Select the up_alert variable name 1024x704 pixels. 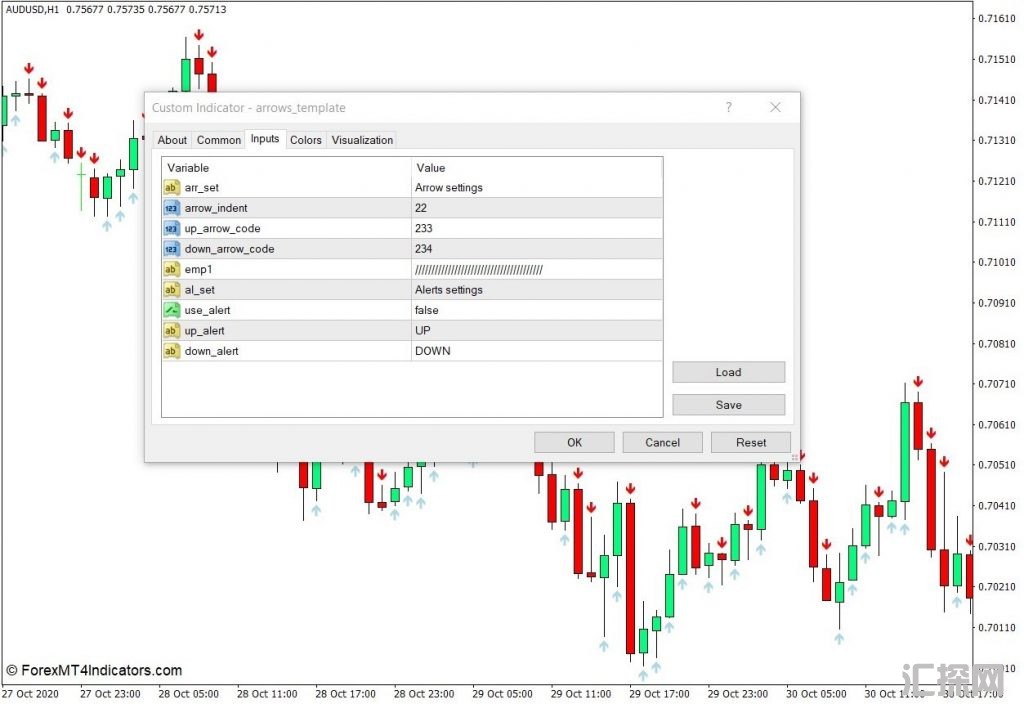click(x=204, y=330)
